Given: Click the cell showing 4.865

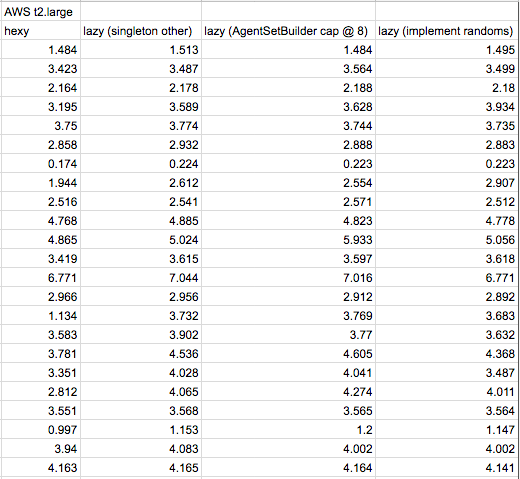Looking at the screenshot, I should pos(41,240).
